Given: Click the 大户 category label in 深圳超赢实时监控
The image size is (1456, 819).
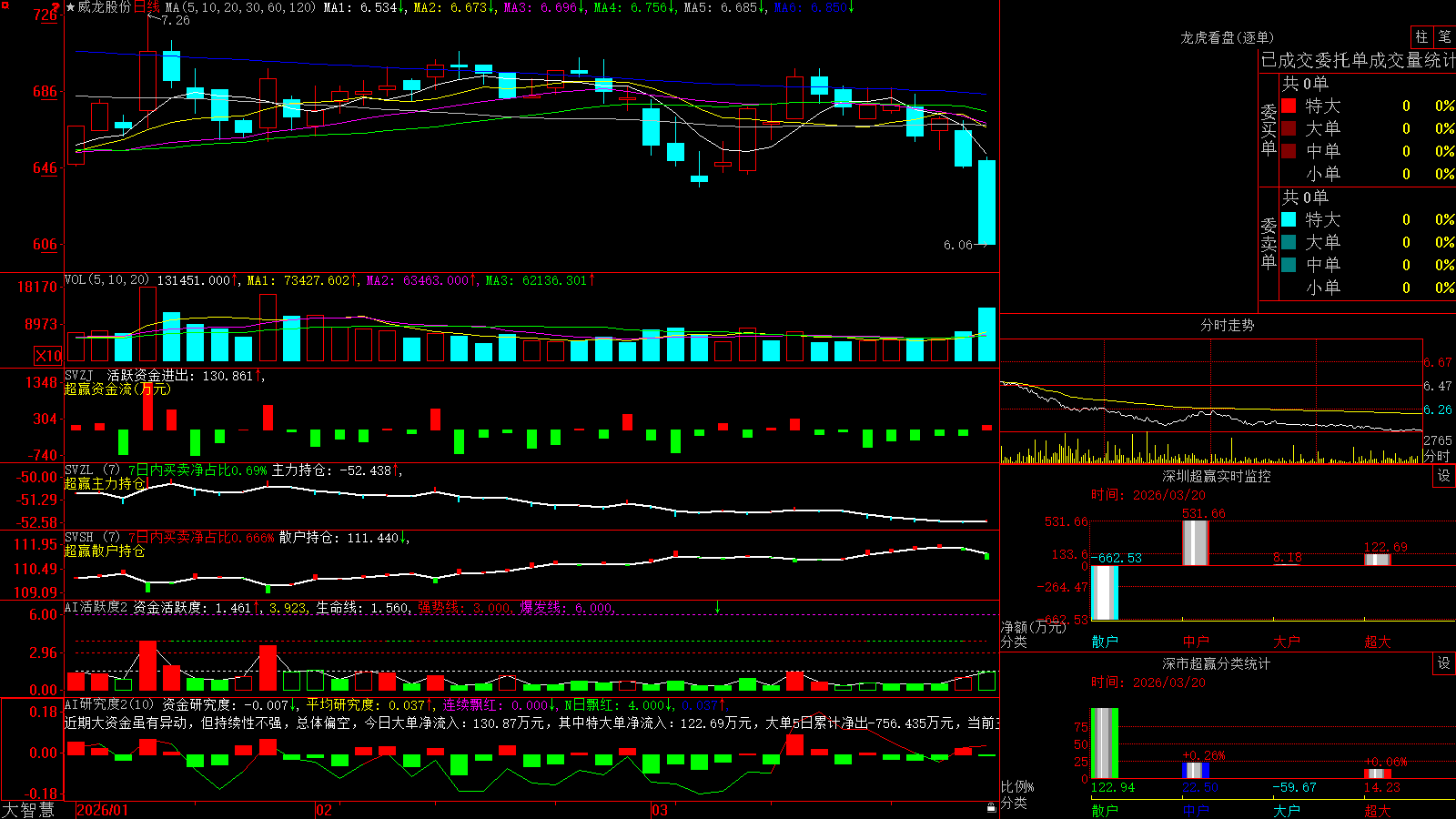Looking at the screenshot, I should click(x=1287, y=642).
